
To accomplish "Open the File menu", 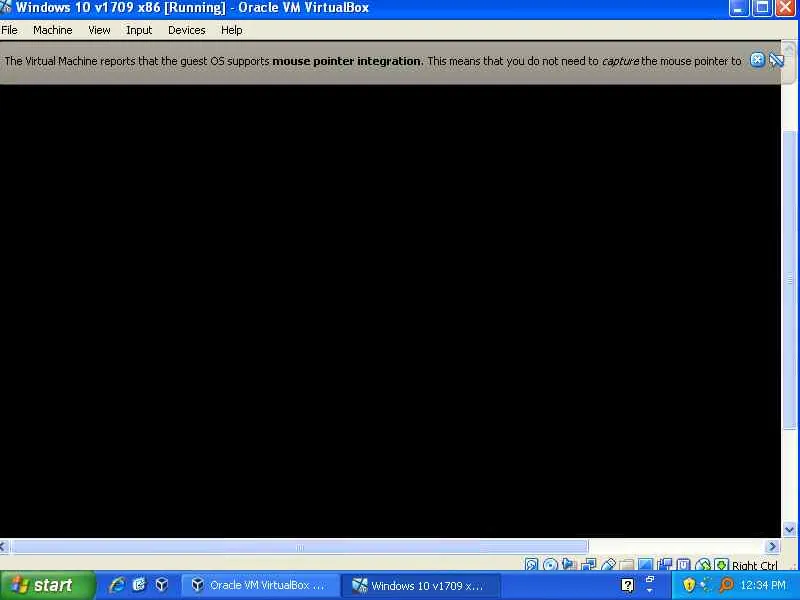I will [9, 30].
